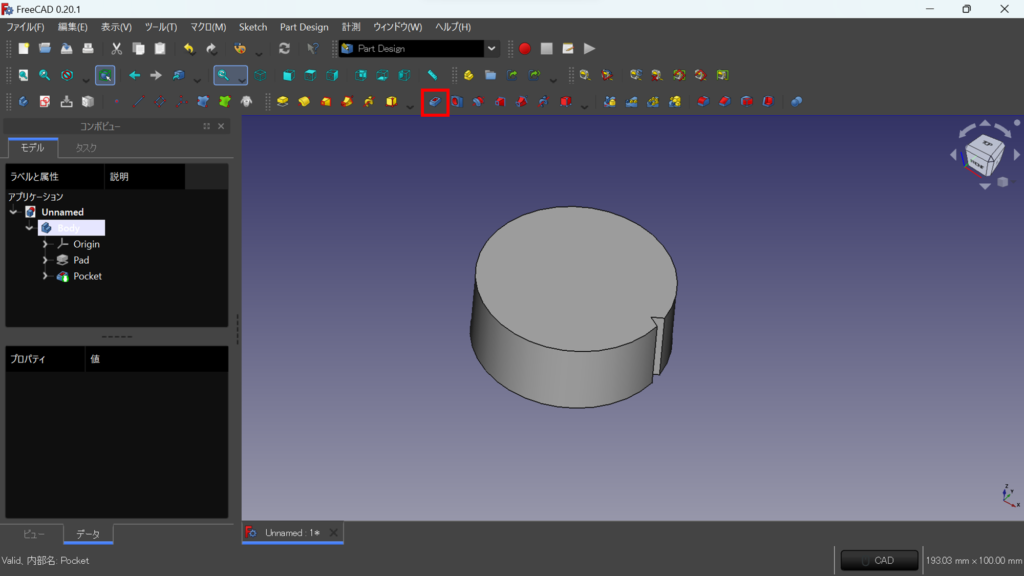The image size is (1024, 576).
Task: Collapse the Body tree node
Action: (29, 228)
